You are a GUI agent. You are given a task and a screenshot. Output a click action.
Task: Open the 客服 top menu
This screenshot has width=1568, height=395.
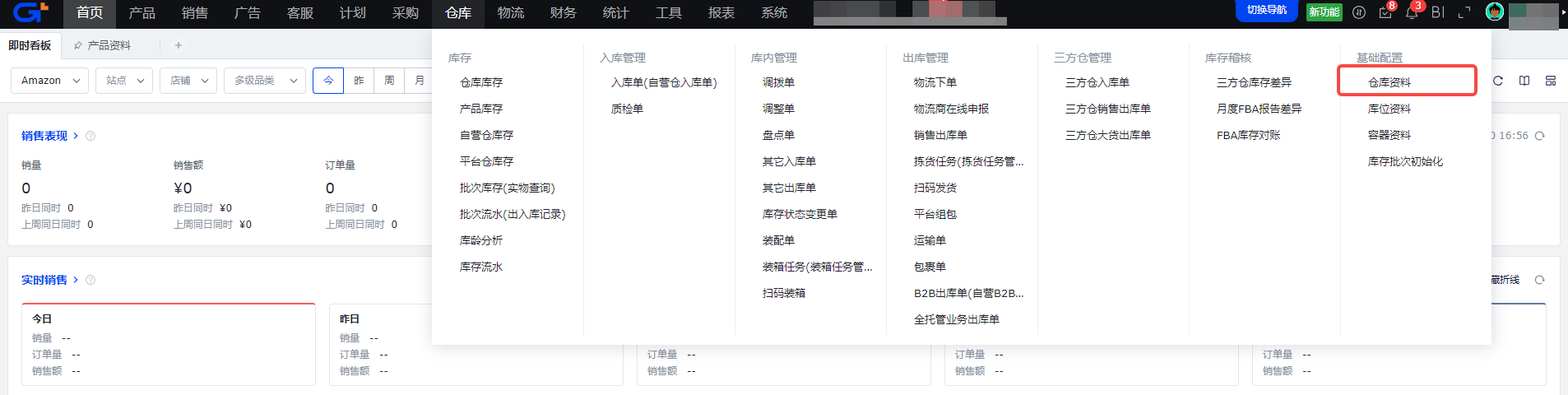(300, 13)
